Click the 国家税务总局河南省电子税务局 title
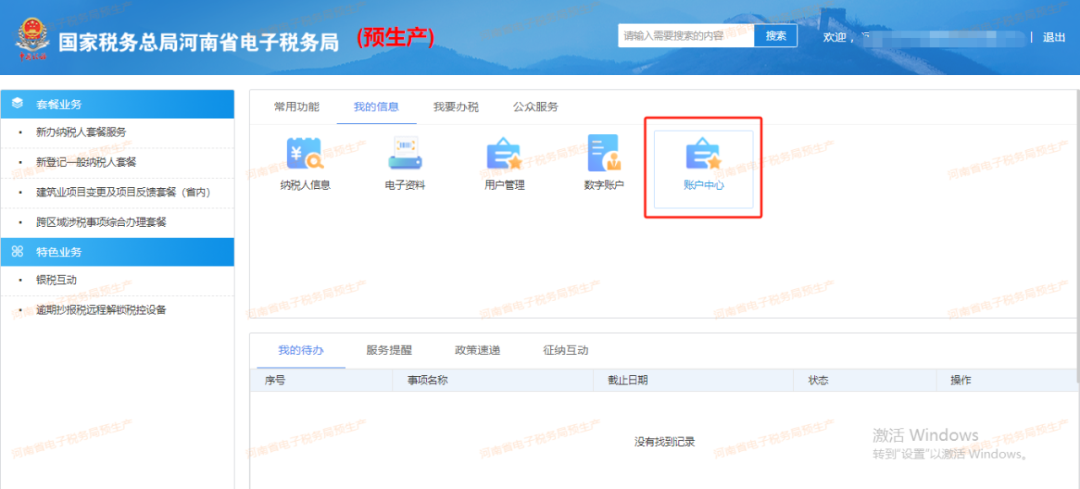 [x=198, y=42]
